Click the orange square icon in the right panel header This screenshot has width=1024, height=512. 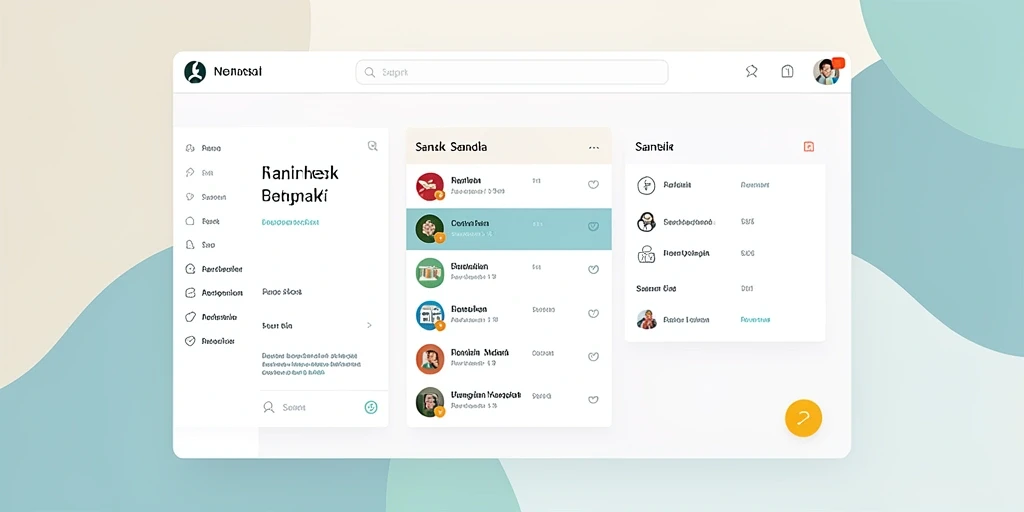point(808,147)
